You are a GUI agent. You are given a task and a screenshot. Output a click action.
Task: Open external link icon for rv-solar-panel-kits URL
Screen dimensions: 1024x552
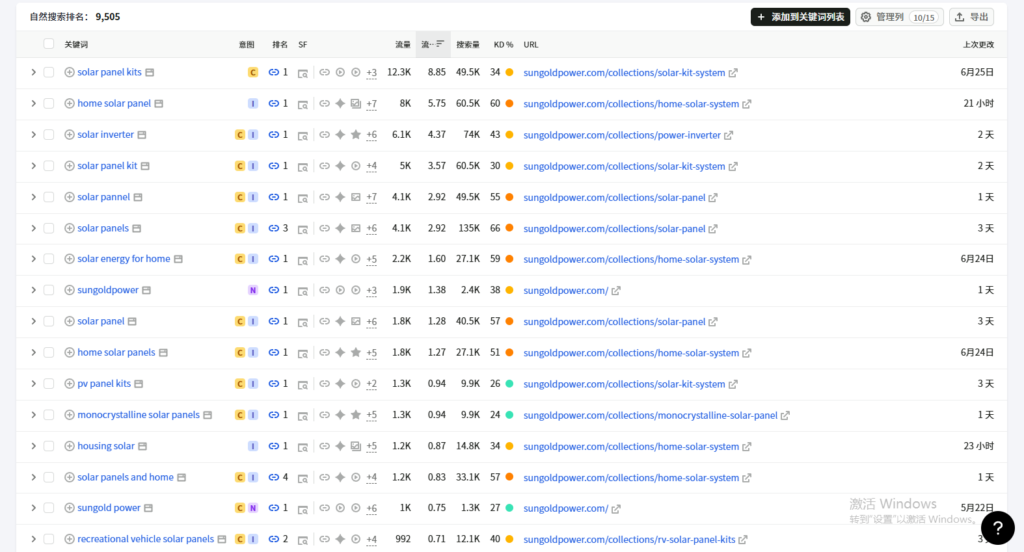[x=743, y=540]
